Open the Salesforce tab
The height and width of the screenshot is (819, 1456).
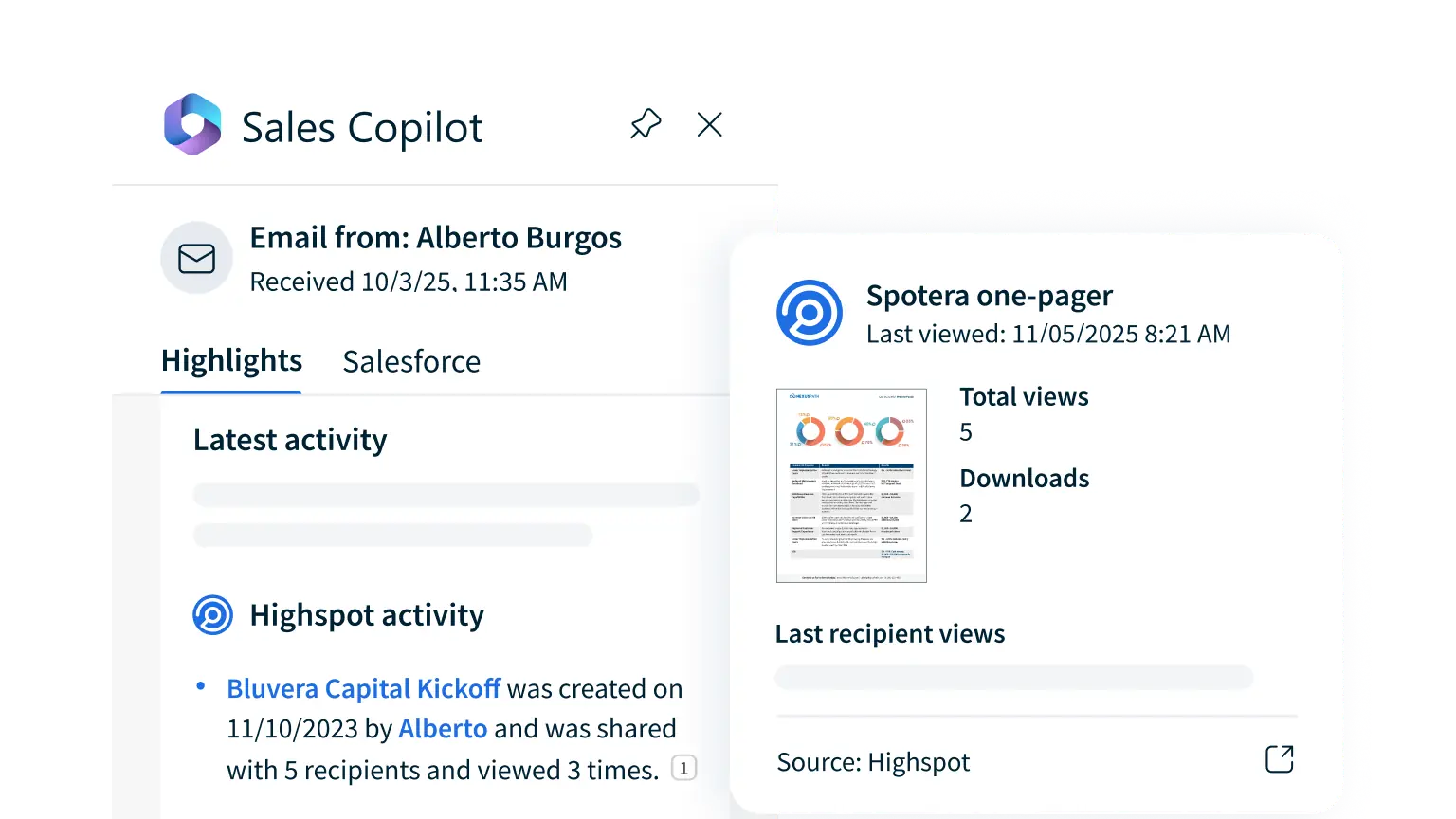[411, 362]
